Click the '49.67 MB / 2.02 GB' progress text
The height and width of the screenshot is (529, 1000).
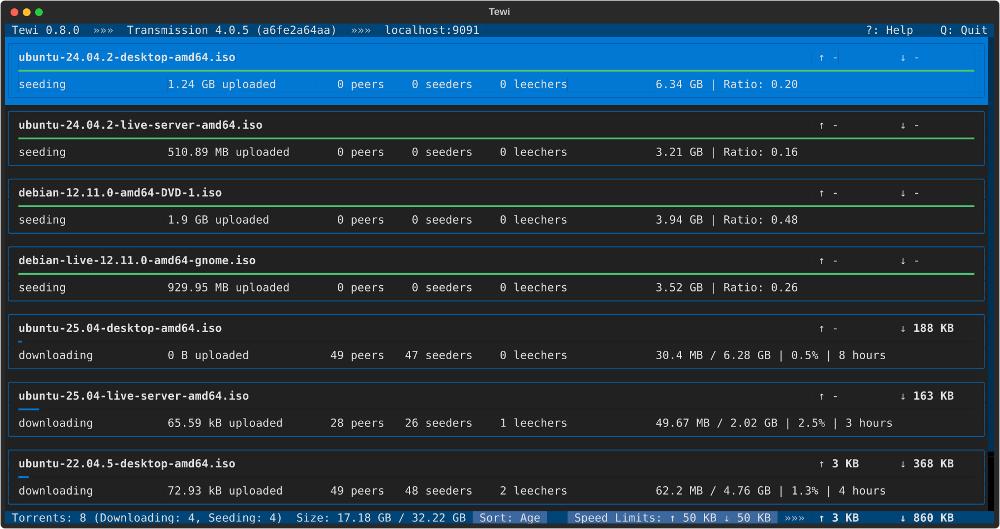[x=716, y=422]
